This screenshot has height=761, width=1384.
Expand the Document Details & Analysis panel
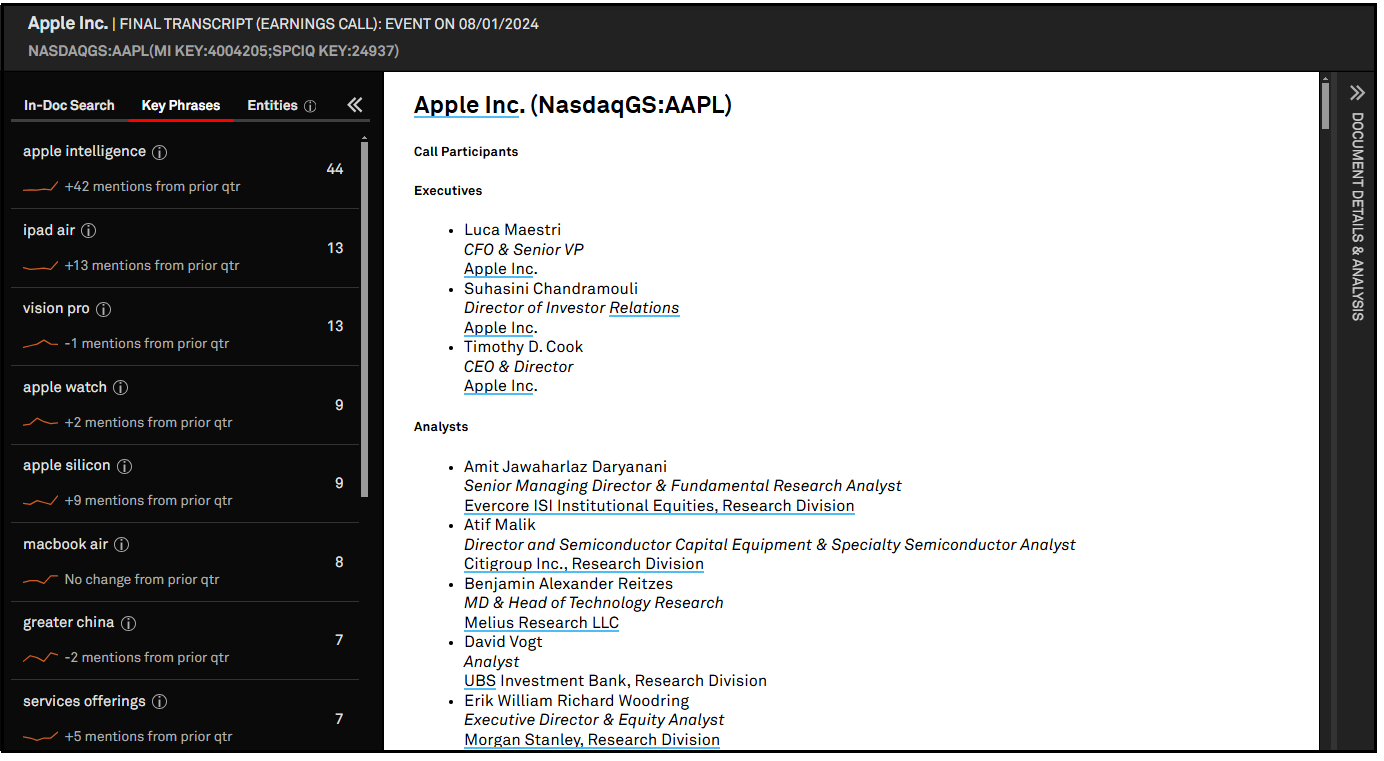point(1357,93)
